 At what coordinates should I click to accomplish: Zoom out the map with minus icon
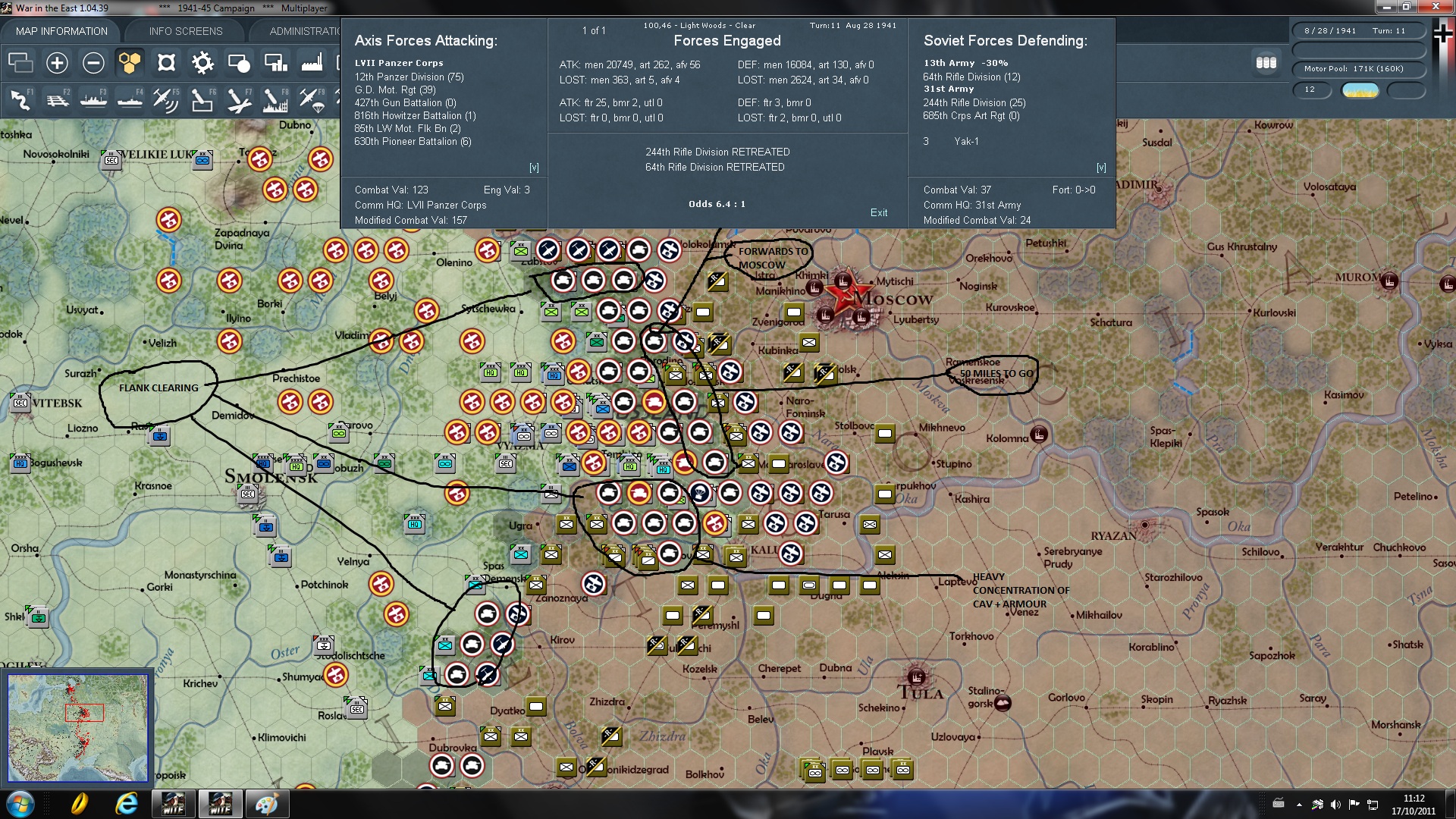tap(93, 63)
